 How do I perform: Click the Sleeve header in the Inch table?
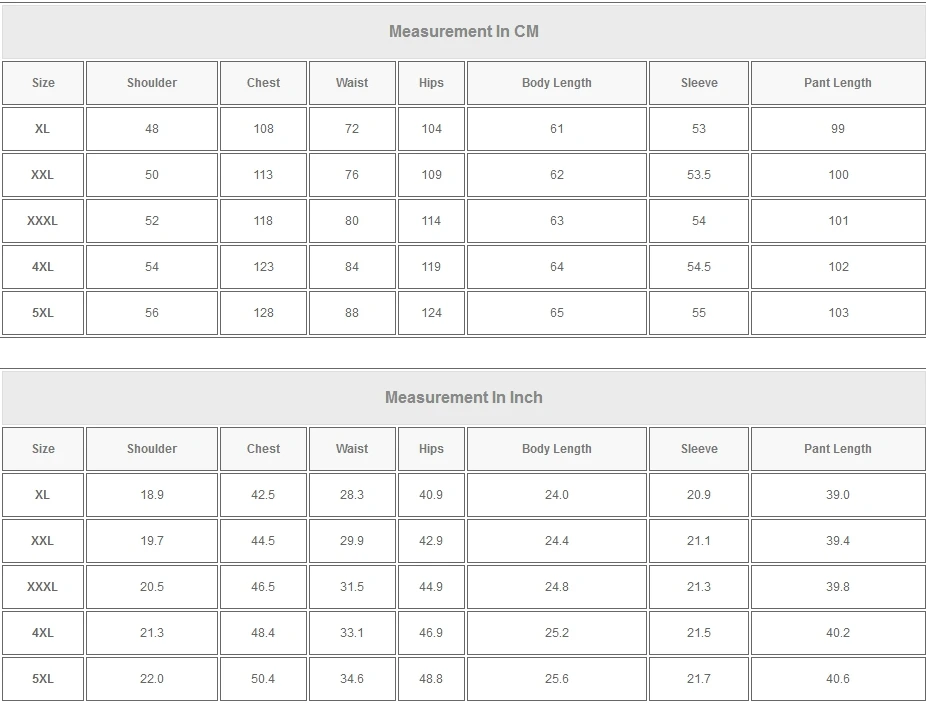click(x=699, y=449)
